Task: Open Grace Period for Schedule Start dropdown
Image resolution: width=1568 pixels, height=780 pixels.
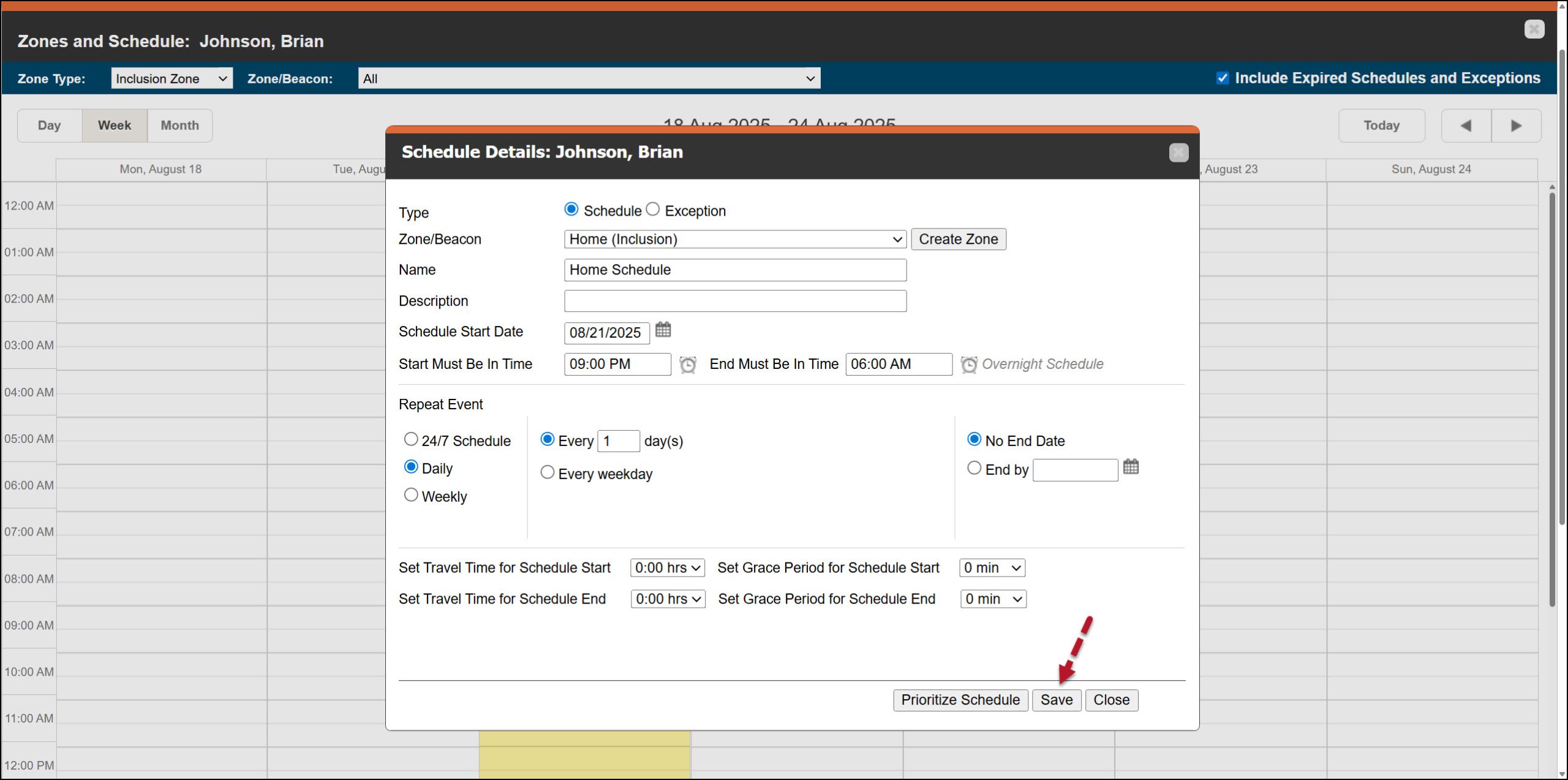Action: pos(992,568)
